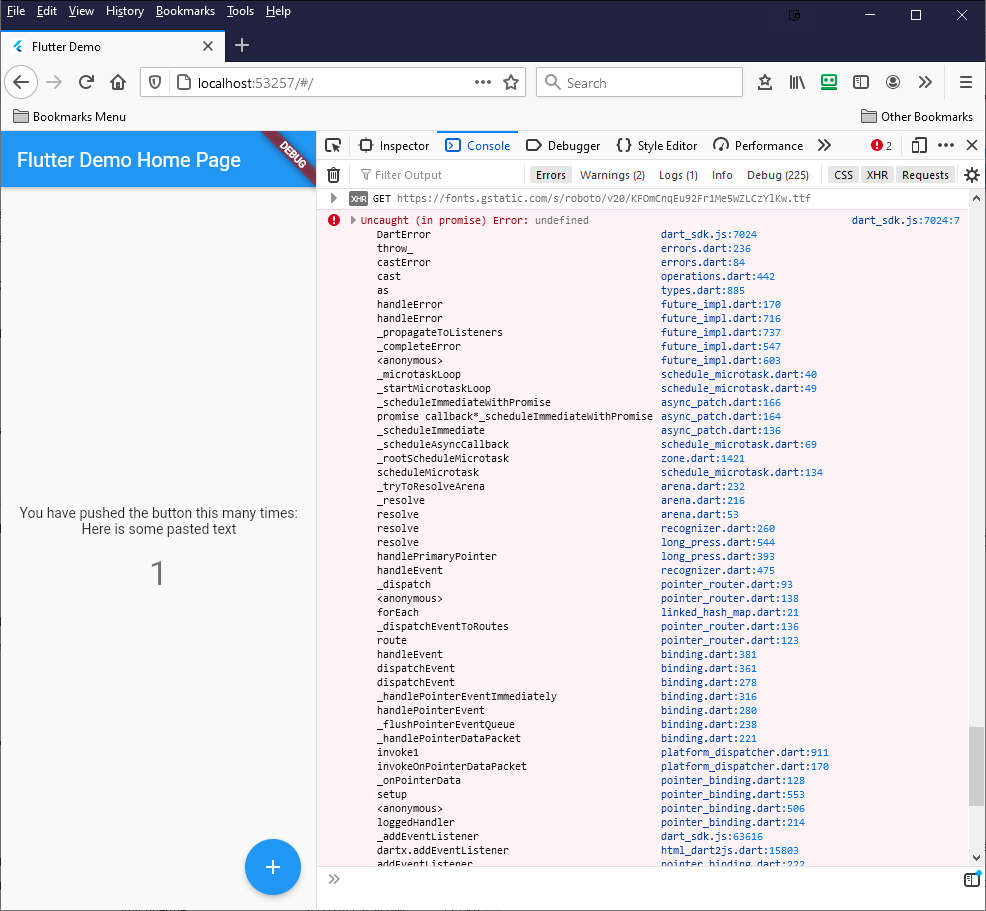Select the Console tab
This screenshot has width=986, height=911.
point(477,146)
